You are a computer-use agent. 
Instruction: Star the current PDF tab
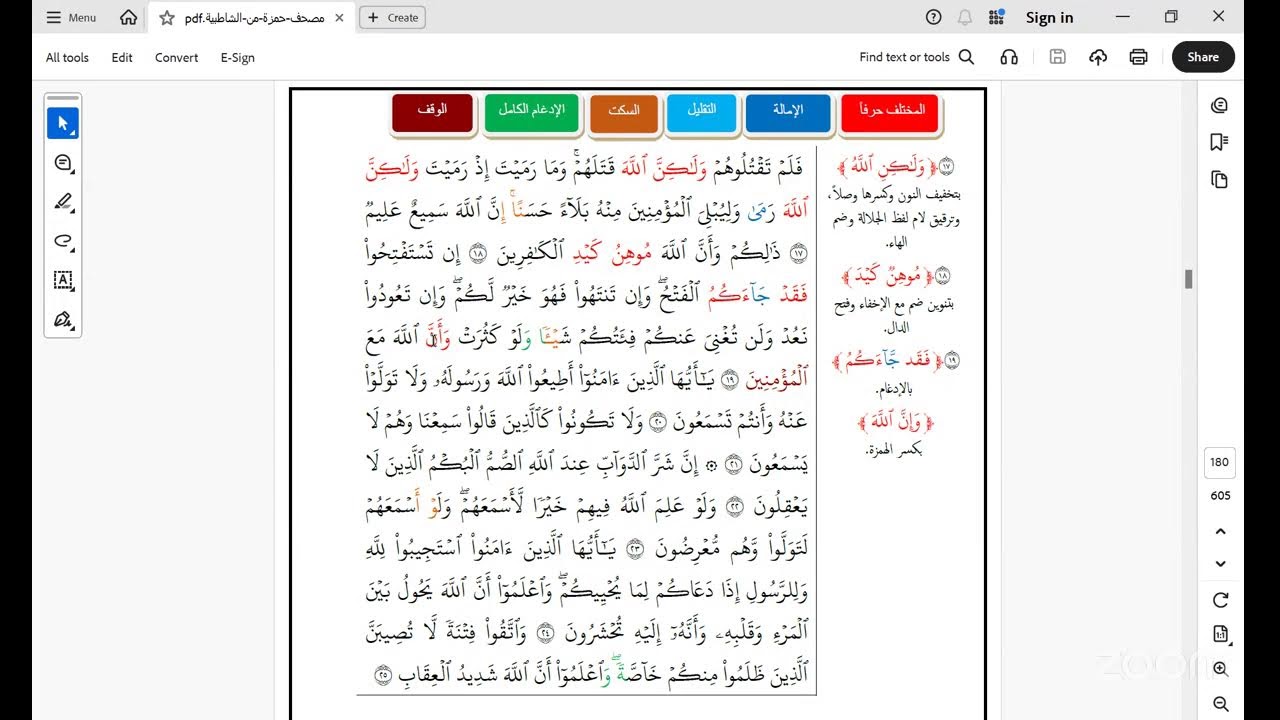point(167,17)
